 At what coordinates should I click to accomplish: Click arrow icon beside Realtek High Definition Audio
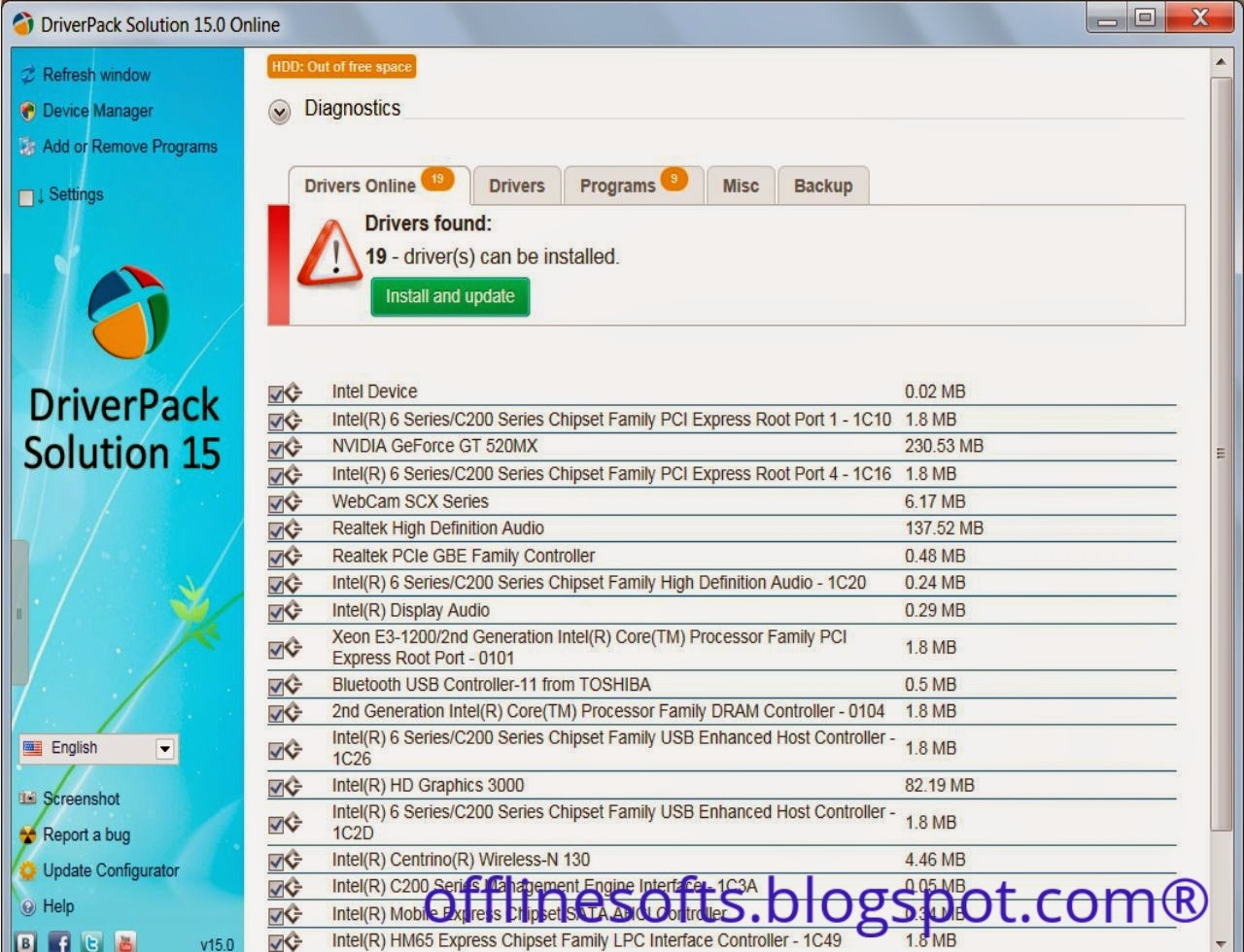(x=294, y=529)
